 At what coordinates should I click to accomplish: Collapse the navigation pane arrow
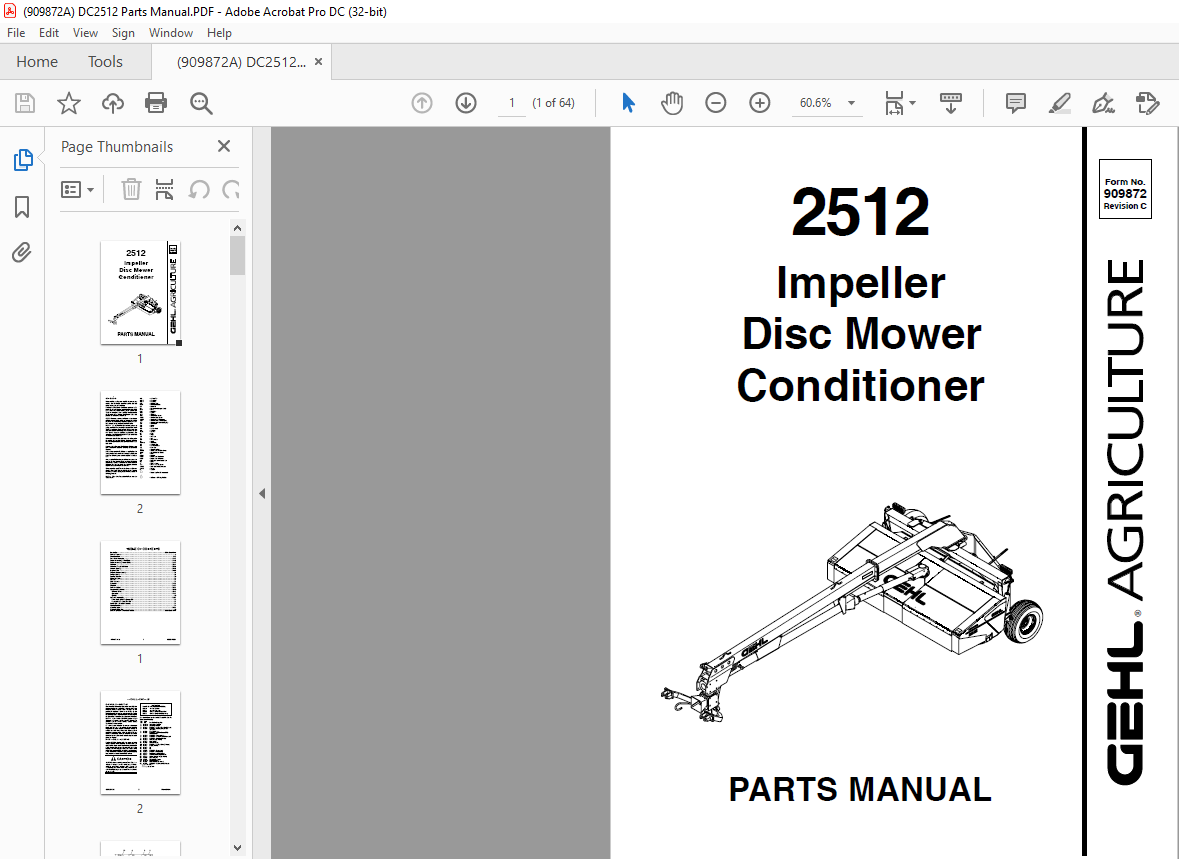click(x=262, y=493)
